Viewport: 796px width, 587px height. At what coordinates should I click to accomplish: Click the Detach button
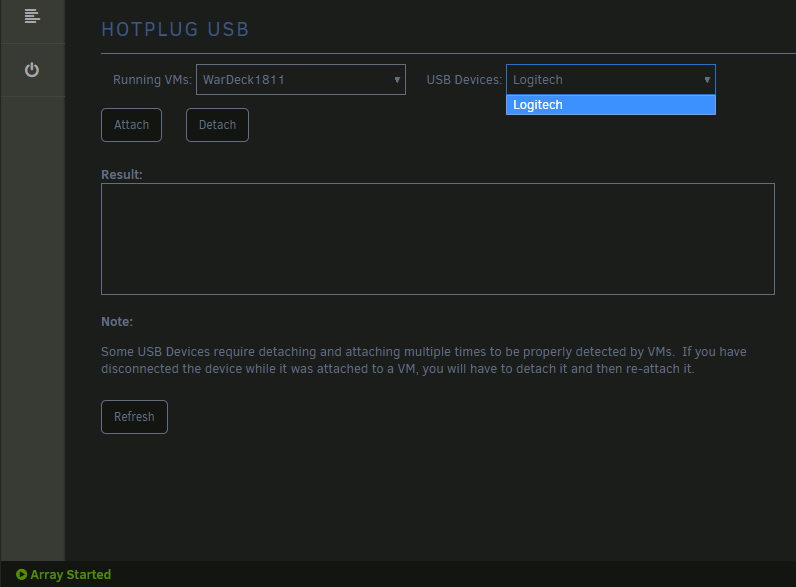pyautogui.click(x=217, y=125)
